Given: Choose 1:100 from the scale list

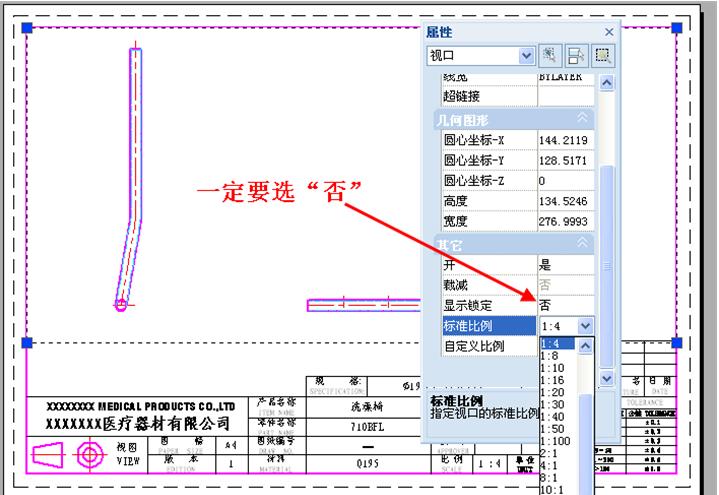Looking at the screenshot, I should pos(557,441).
